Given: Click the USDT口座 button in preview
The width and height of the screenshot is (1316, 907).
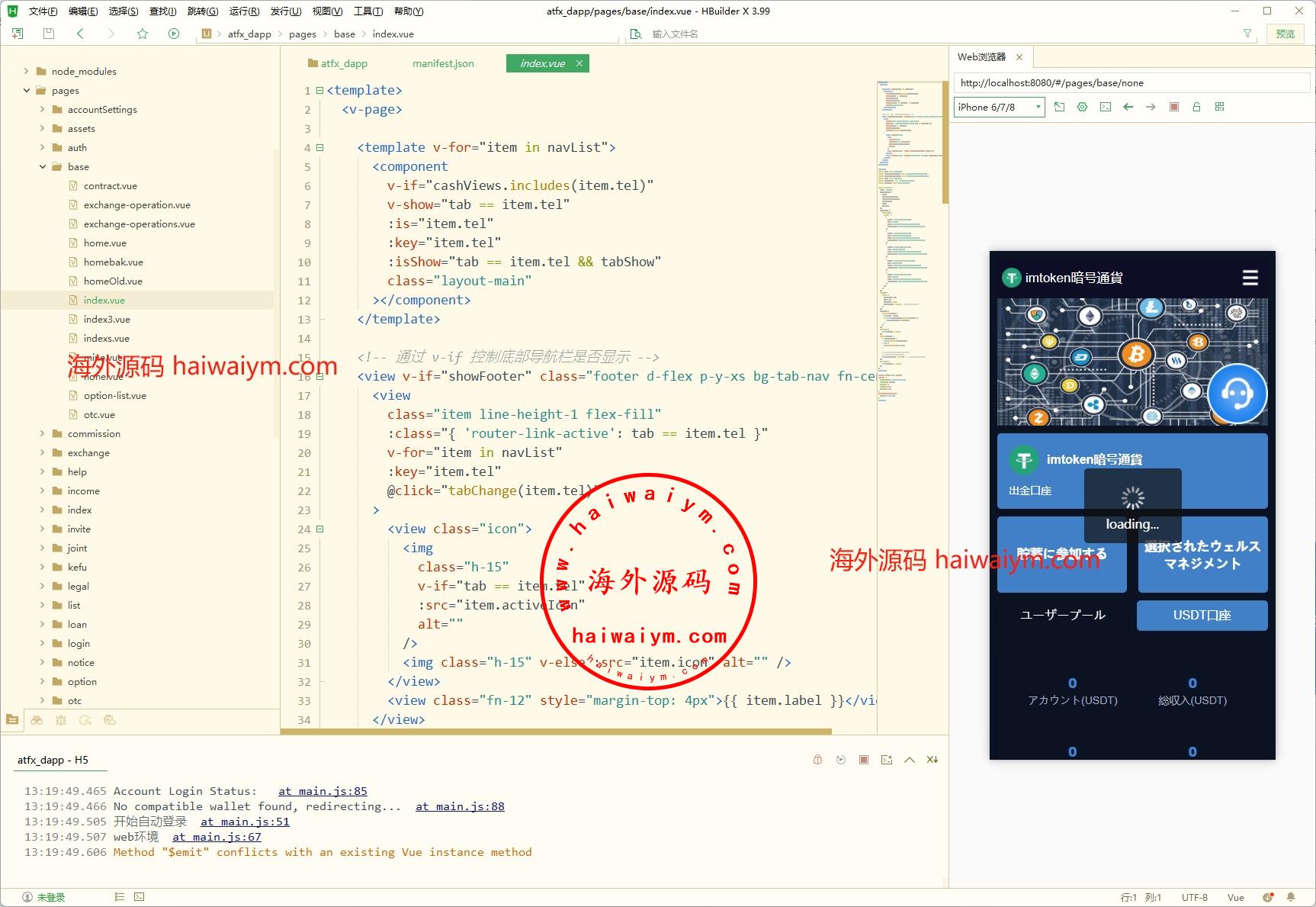Looking at the screenshot, I should coord(1202,616).
